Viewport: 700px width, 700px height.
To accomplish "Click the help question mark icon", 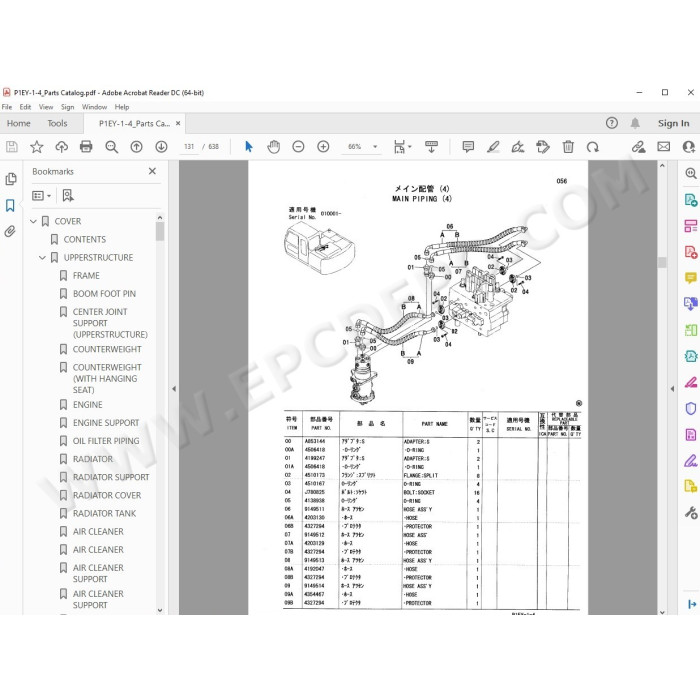I will pos(612,123).
